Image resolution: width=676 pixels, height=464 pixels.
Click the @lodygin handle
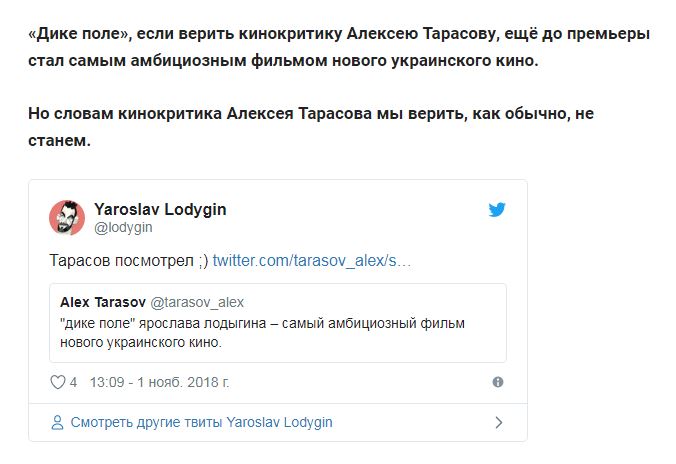pos(123,227)
